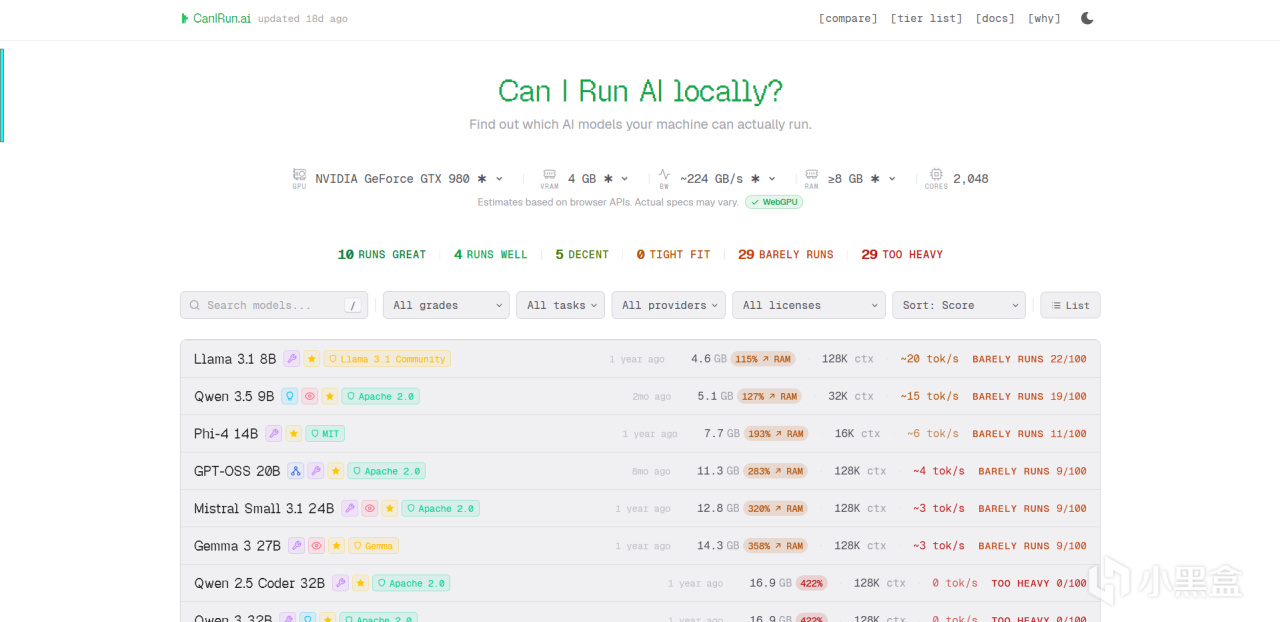Screen dimensions: 1280x622
Task: Click Gemma 3 27B star icon
Action: pos(337,545)
